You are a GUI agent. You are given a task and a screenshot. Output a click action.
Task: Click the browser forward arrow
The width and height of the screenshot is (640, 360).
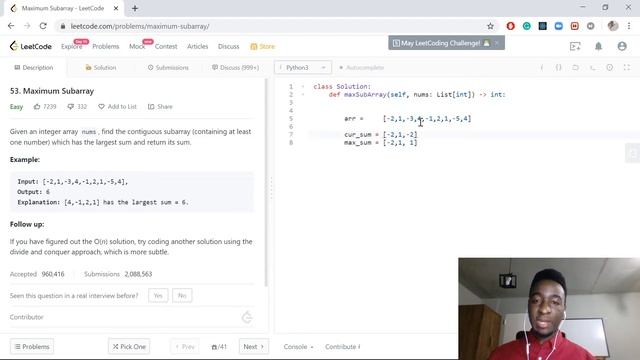(27, 26)
